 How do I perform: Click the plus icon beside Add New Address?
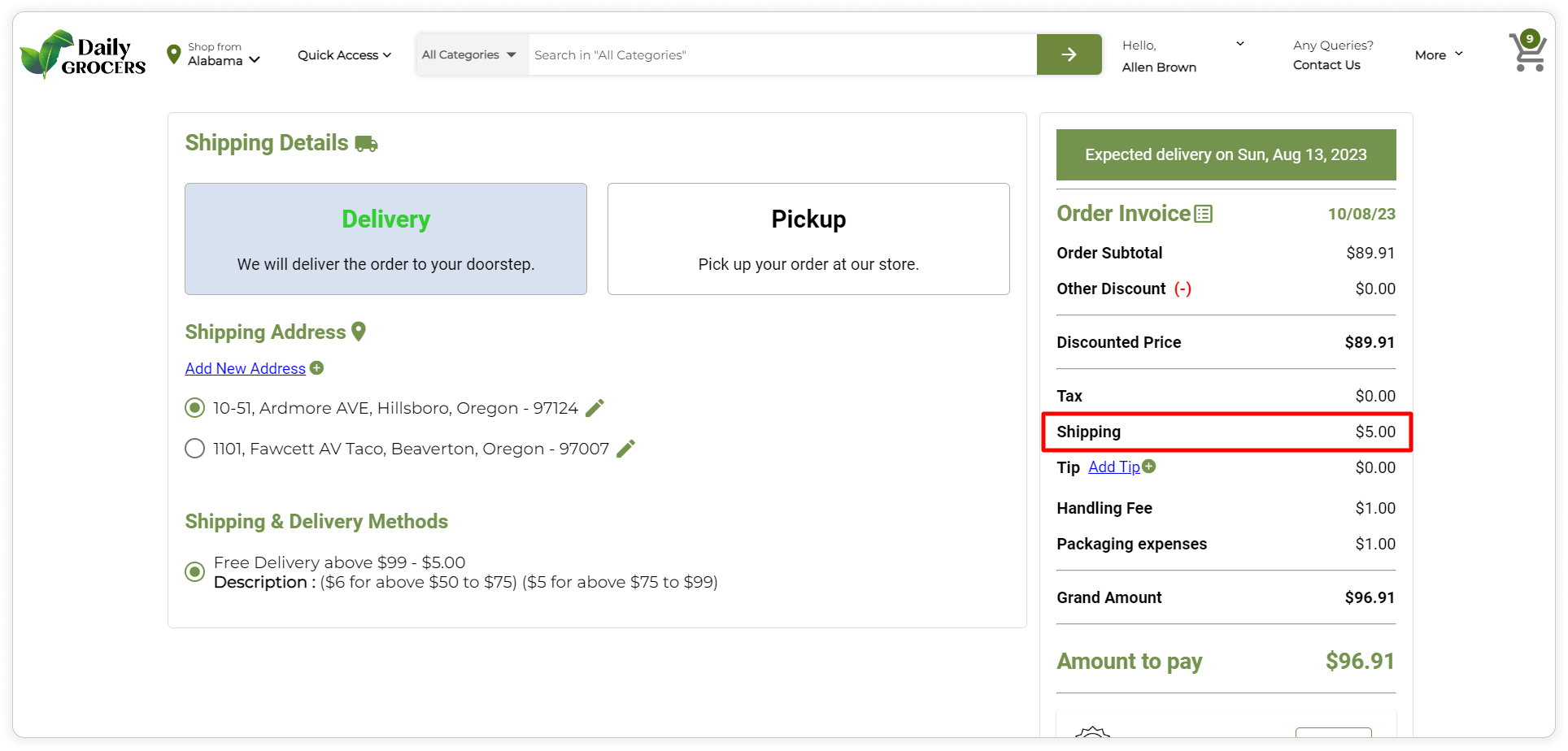317,368
